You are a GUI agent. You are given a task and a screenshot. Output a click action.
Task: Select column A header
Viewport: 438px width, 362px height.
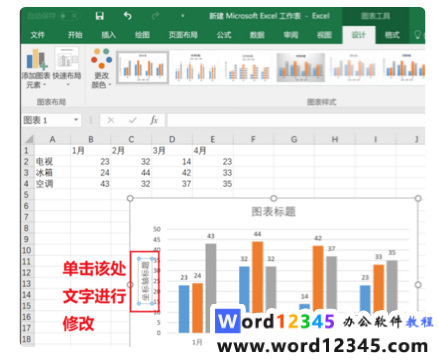(x=52, y=139)
